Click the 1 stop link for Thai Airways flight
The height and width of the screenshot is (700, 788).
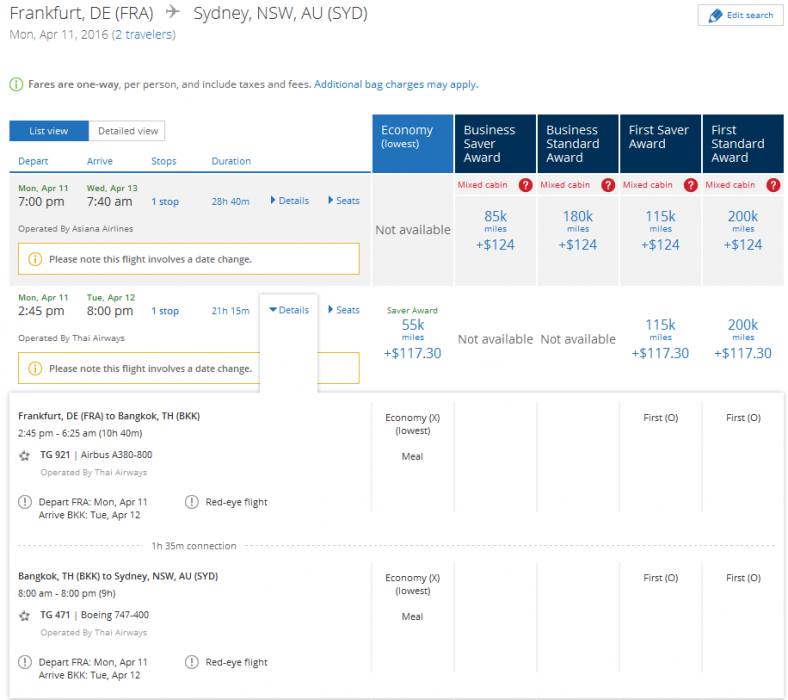click(165, 312)
